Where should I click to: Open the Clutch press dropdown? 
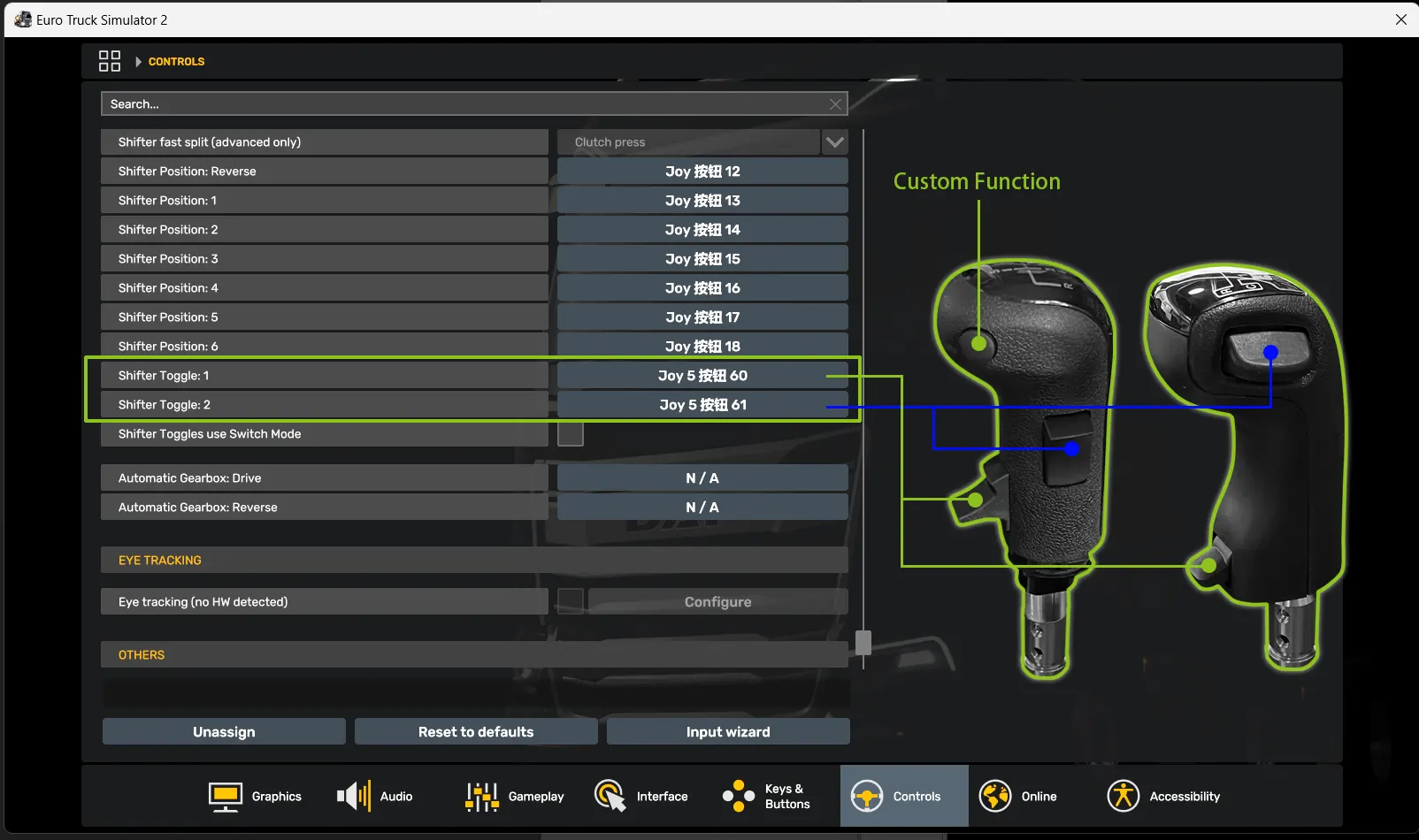click(689, 142)
